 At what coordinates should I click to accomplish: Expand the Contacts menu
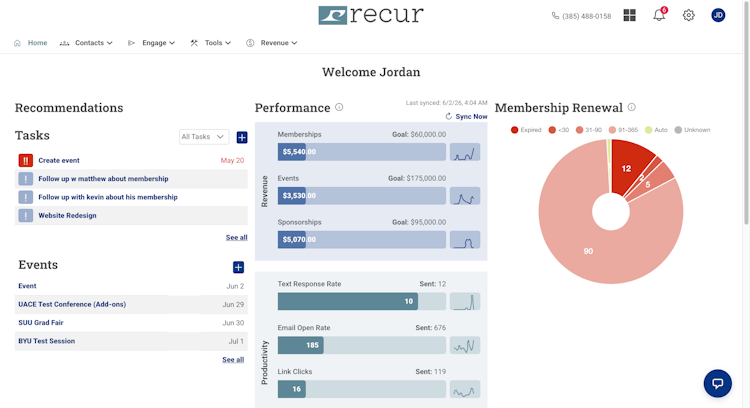86,43
